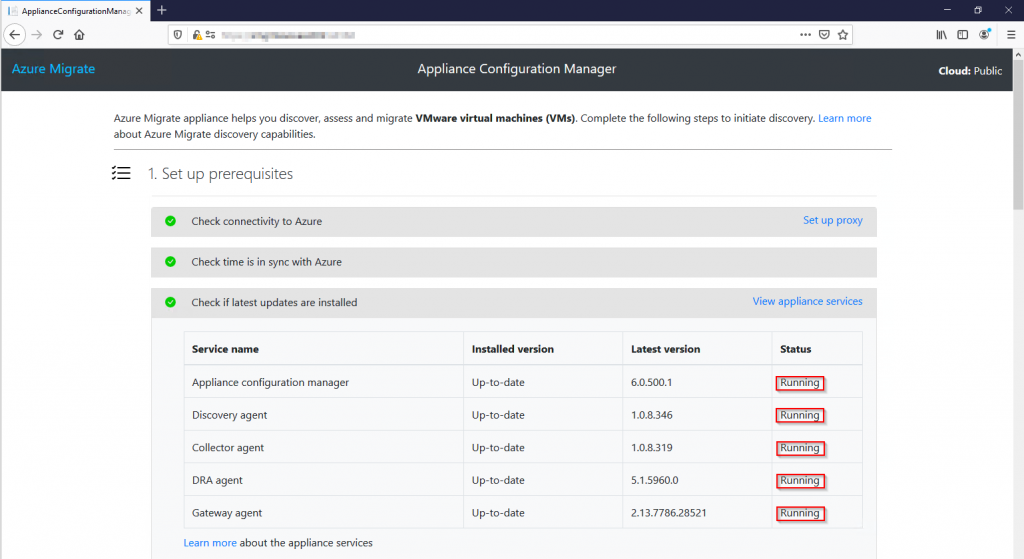Click the insecure connection padlock icon
Viewport: 1024px width, 559px height.
tap(197, 35)
